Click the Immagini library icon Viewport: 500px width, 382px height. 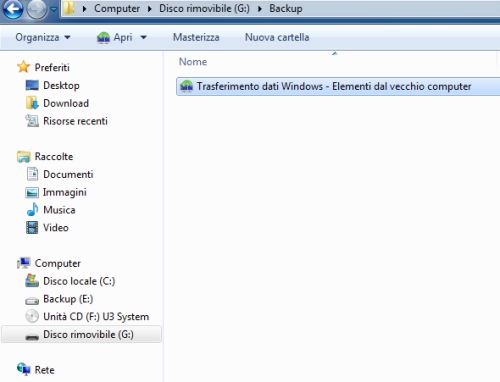pyautogui.click(x=32, y=192)
